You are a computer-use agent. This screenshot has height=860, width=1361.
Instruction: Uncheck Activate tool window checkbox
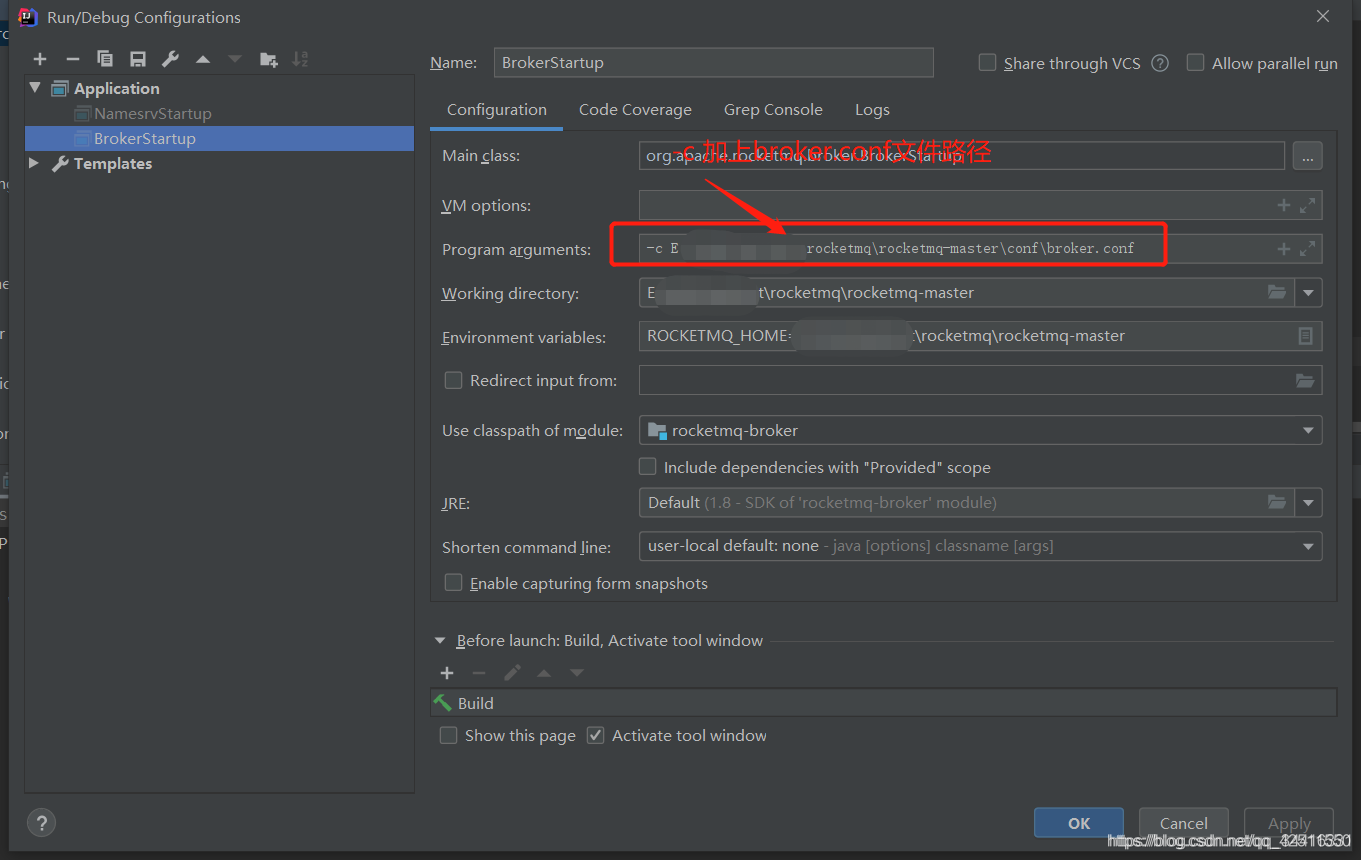point(595,735)
